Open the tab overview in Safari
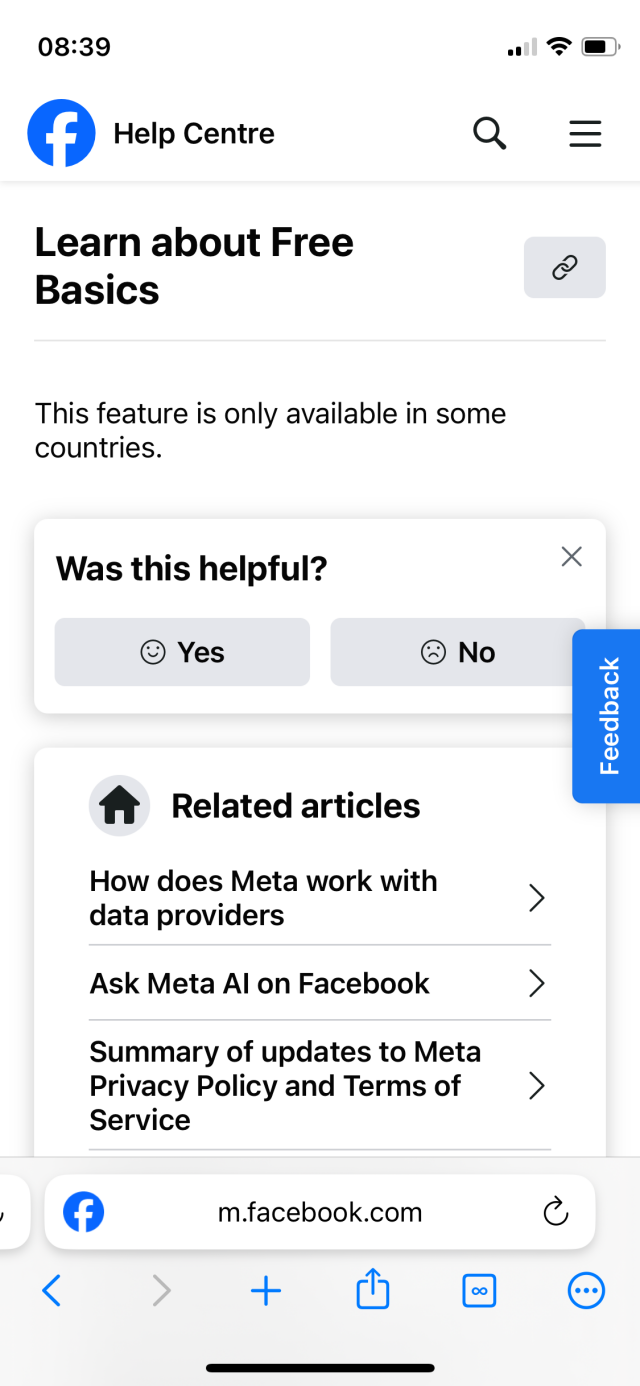The height and width of the screenshot is (1386, 640). coord(479,1290)
